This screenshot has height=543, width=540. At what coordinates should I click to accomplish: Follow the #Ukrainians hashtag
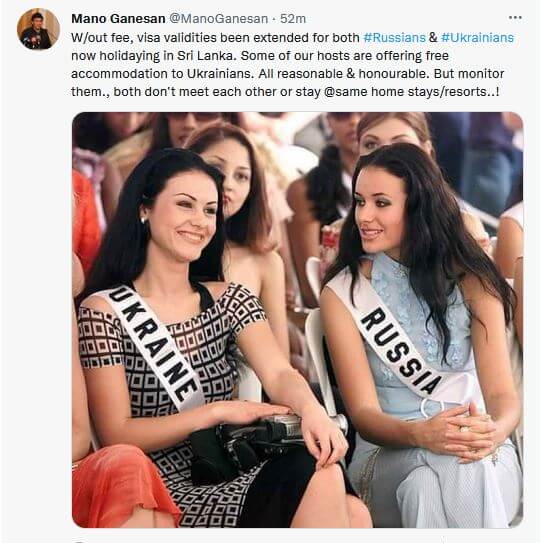477,37
